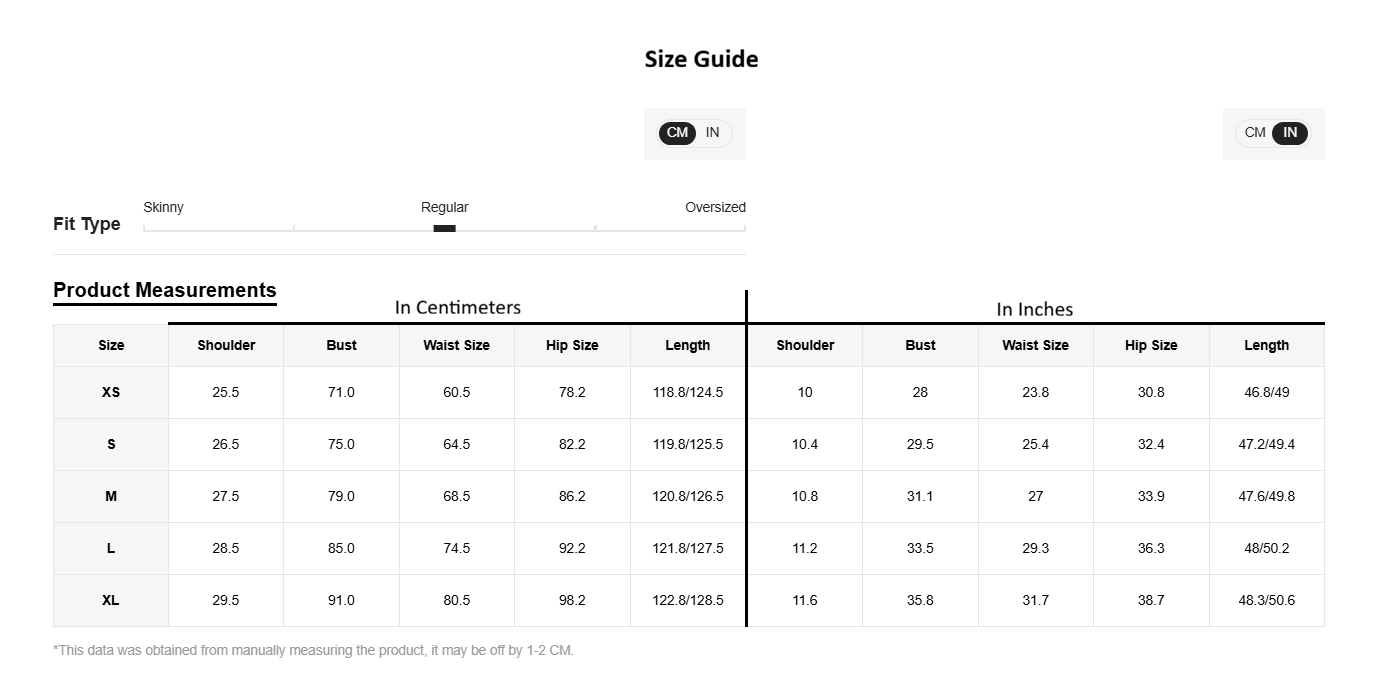The width and height of the screenshot is (1379, 700).
Task: Select CM on the left unit toggle
Action: 677,133
